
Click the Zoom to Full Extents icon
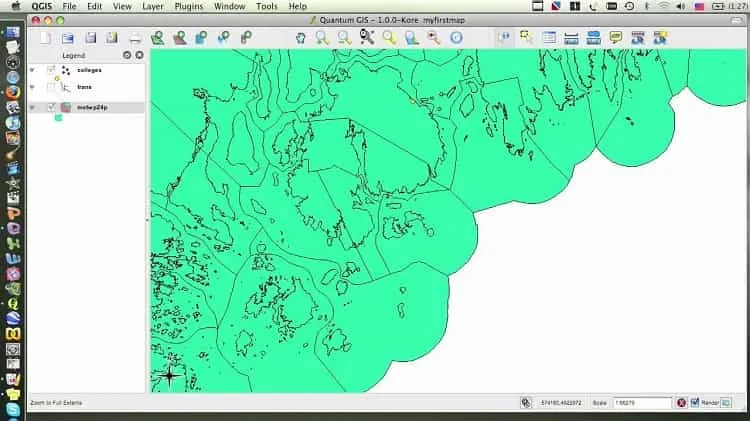[367, 37]
